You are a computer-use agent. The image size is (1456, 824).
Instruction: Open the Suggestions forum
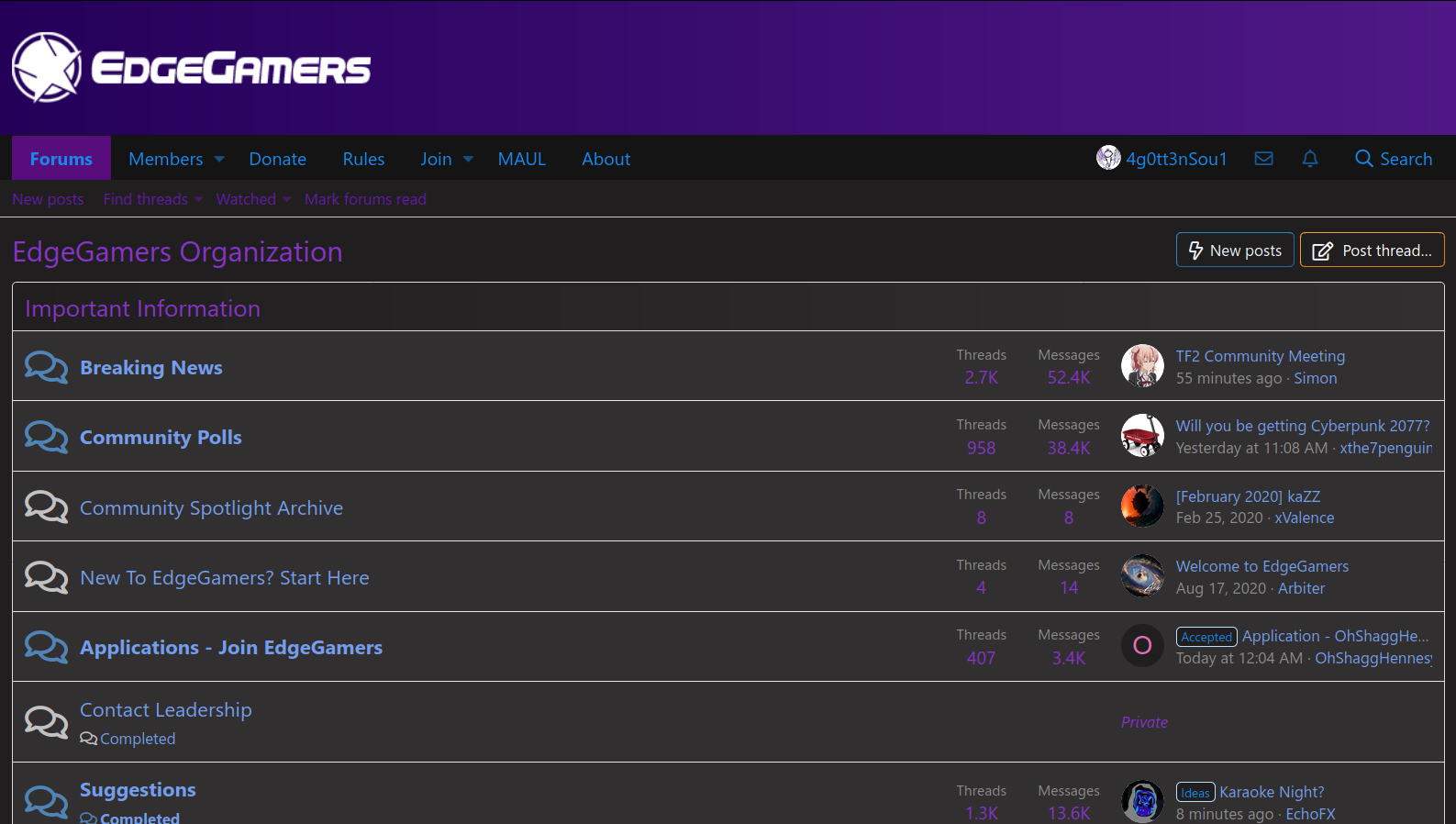[138, 789]
